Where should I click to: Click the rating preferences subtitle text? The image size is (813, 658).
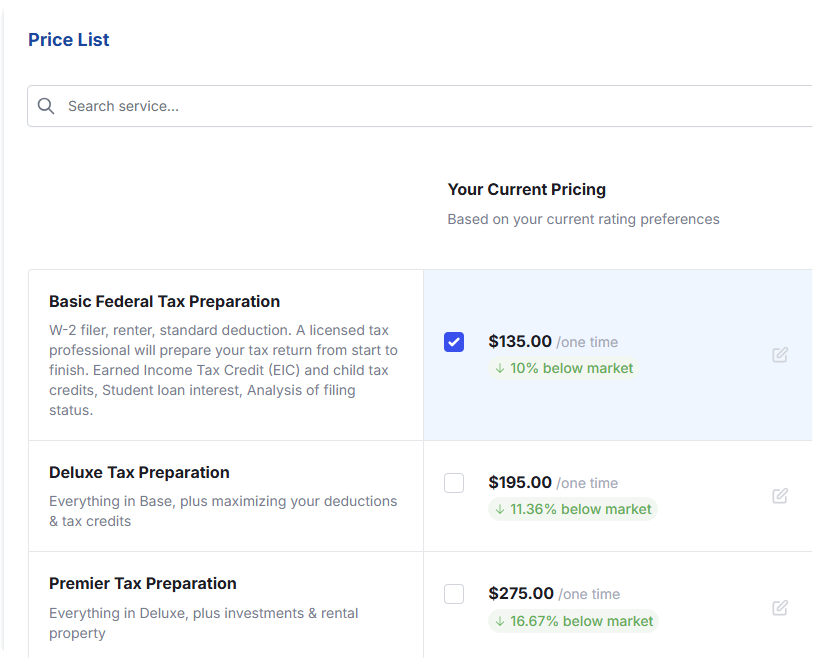coord(583,219)
